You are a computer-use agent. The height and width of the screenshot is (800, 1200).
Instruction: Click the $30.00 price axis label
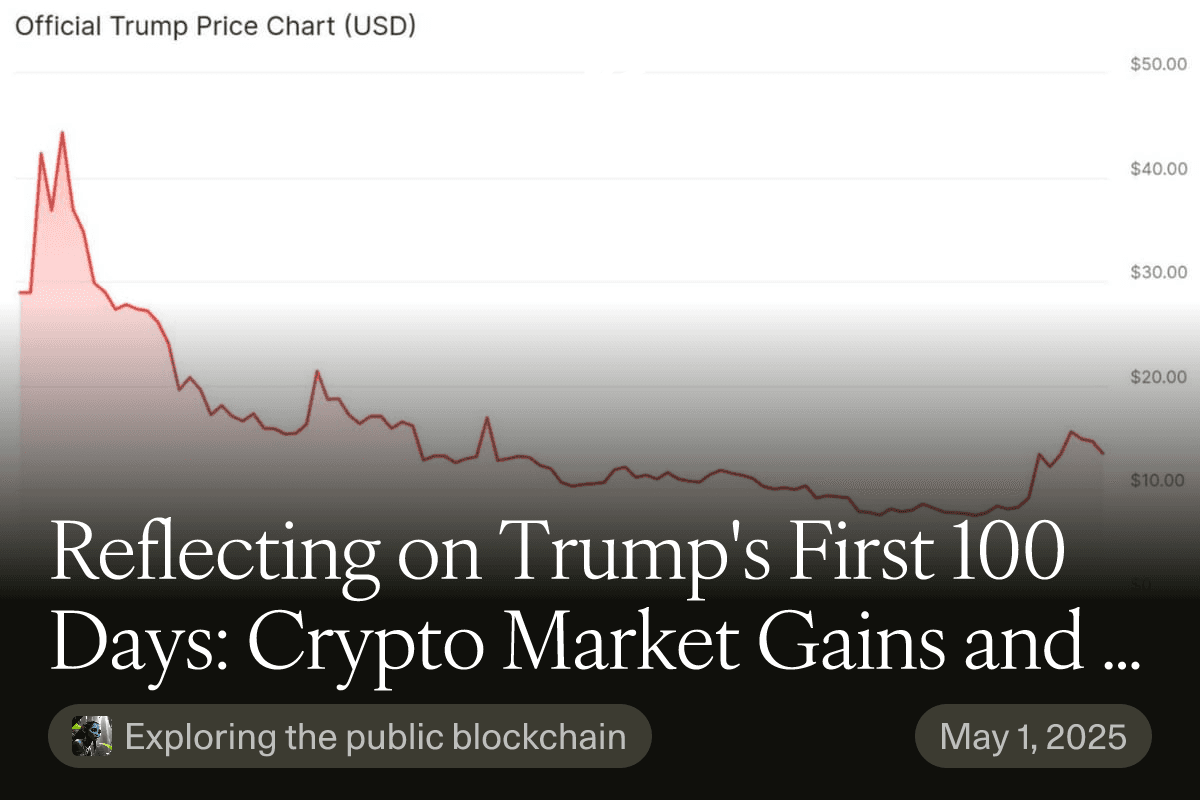click(1158, 272)
